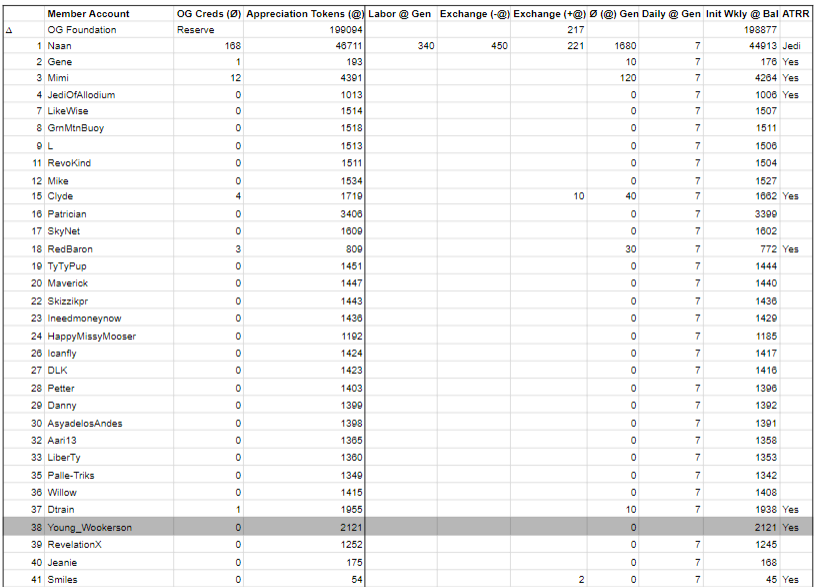Select the 'Appreciation Tokens (@)' header
The image size is (814, 587).
click(x=305, y=14)
